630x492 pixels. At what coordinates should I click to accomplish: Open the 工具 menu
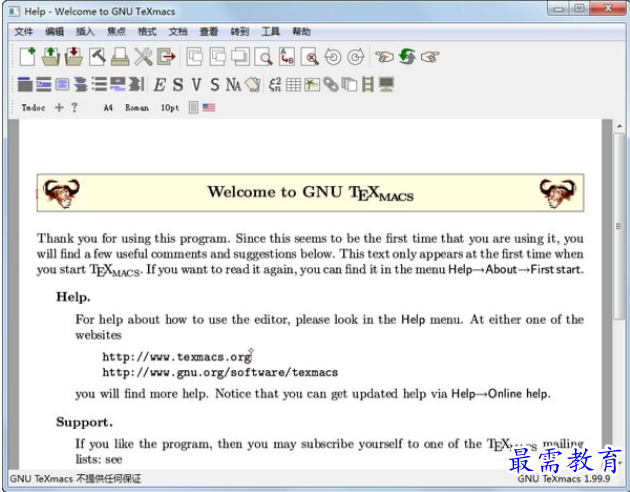[x=270, y=31]
